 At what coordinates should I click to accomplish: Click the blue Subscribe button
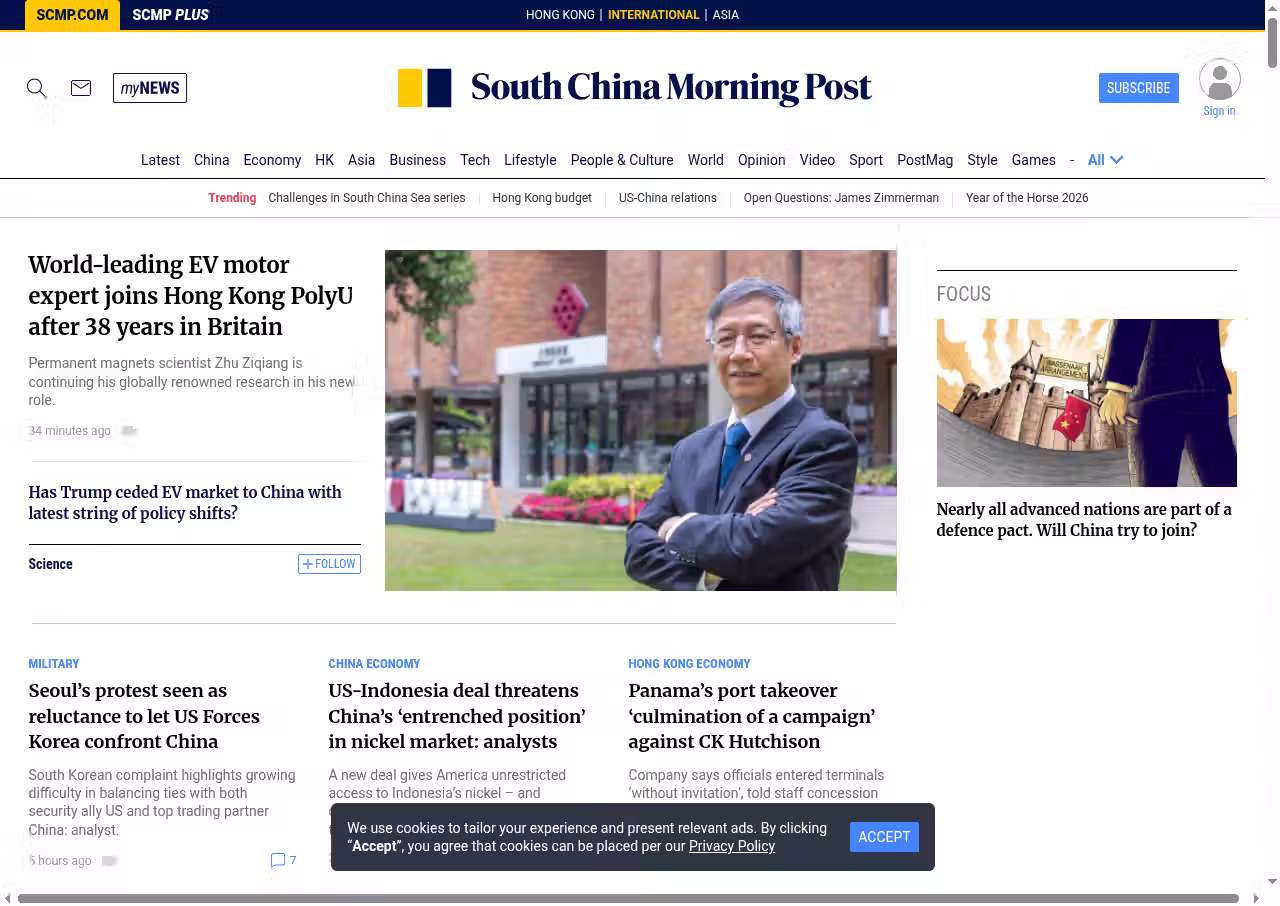1138,88
